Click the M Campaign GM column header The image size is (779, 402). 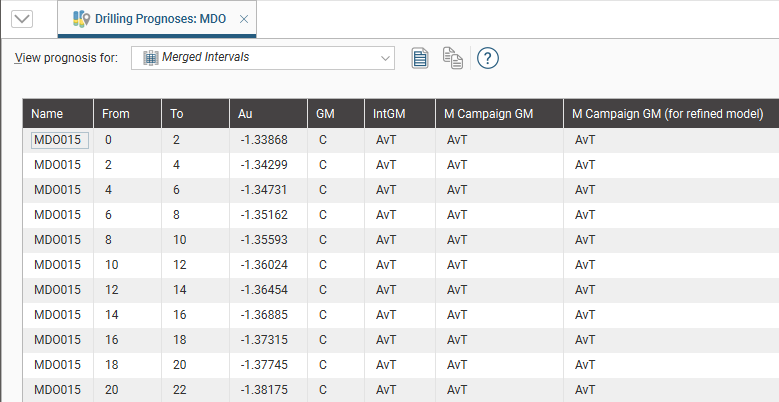tap(498, 114)
